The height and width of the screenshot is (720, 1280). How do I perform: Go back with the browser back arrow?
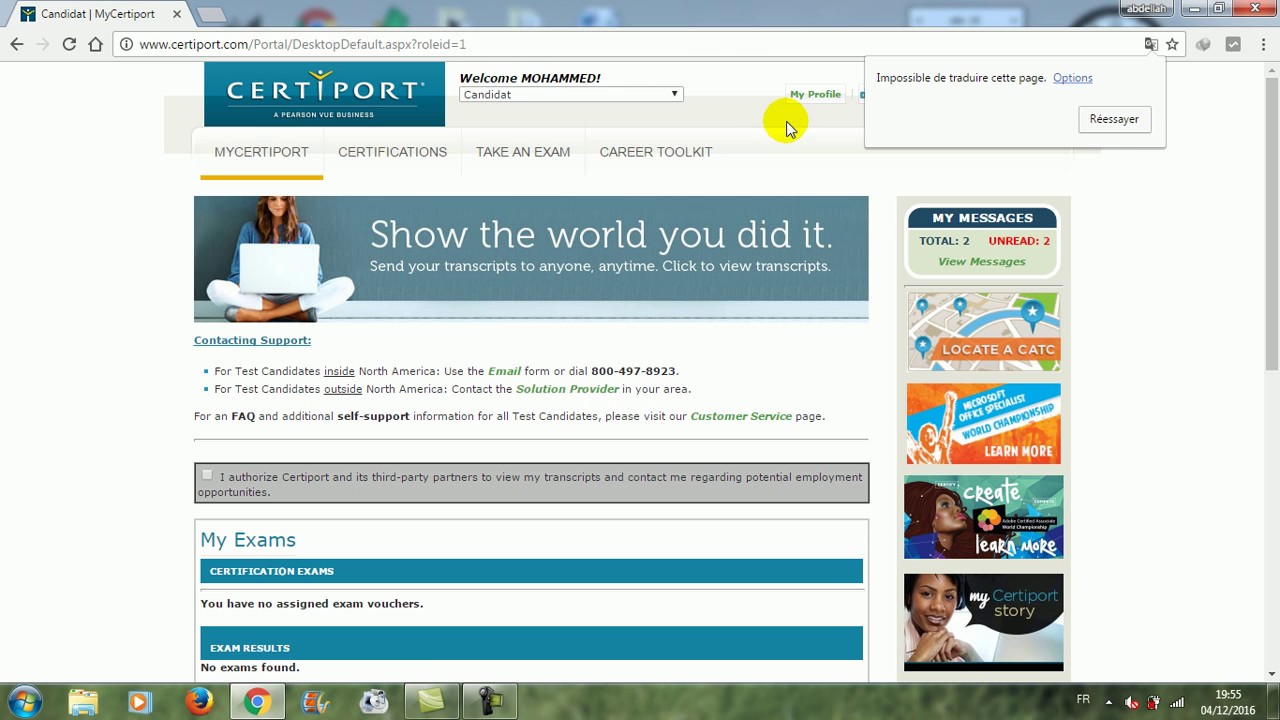click(x=17, y=44)
